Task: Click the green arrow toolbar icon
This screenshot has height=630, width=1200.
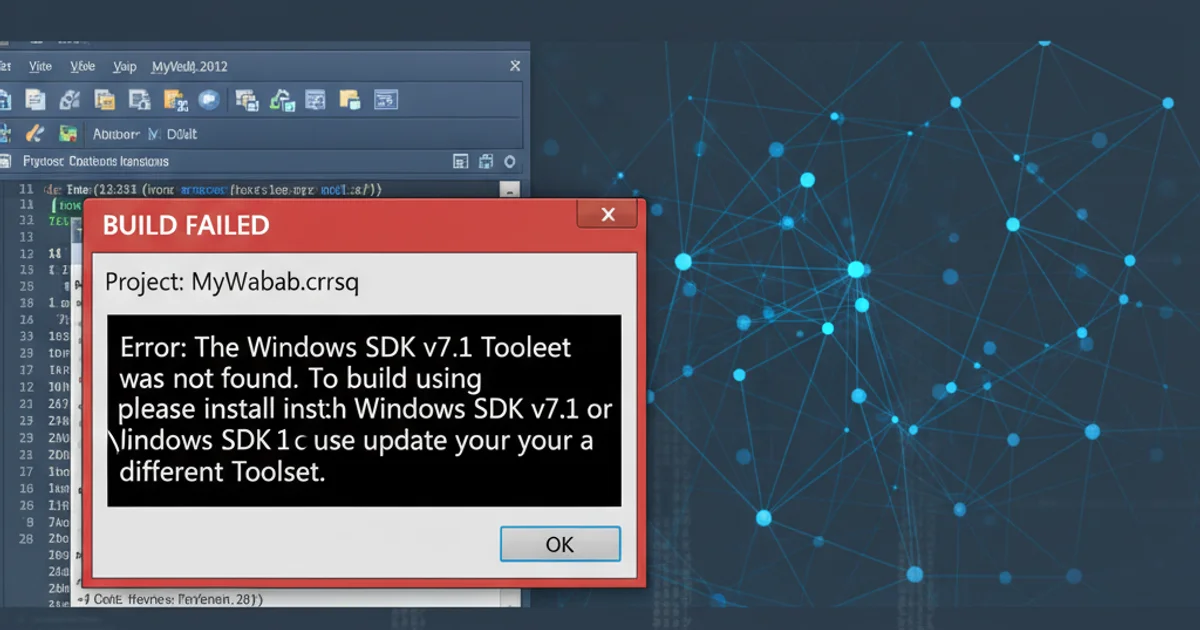Action: point(282,99)
